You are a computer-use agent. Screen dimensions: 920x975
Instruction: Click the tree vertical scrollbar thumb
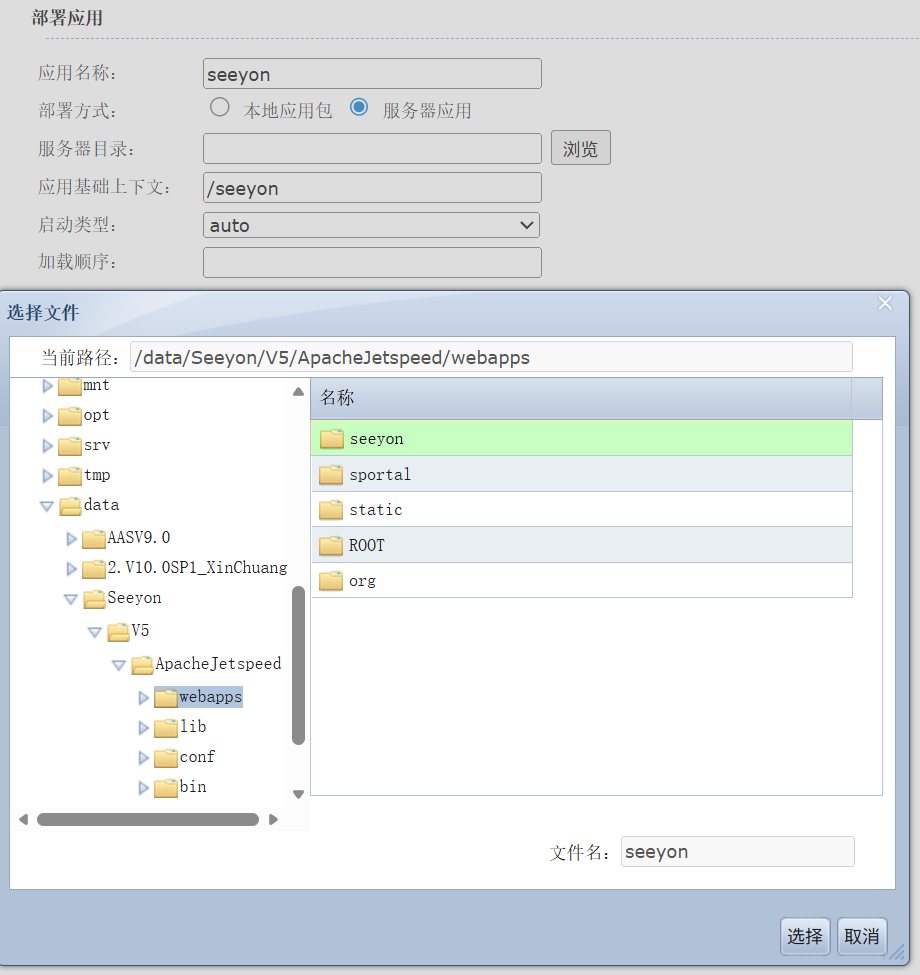[298, 665]
